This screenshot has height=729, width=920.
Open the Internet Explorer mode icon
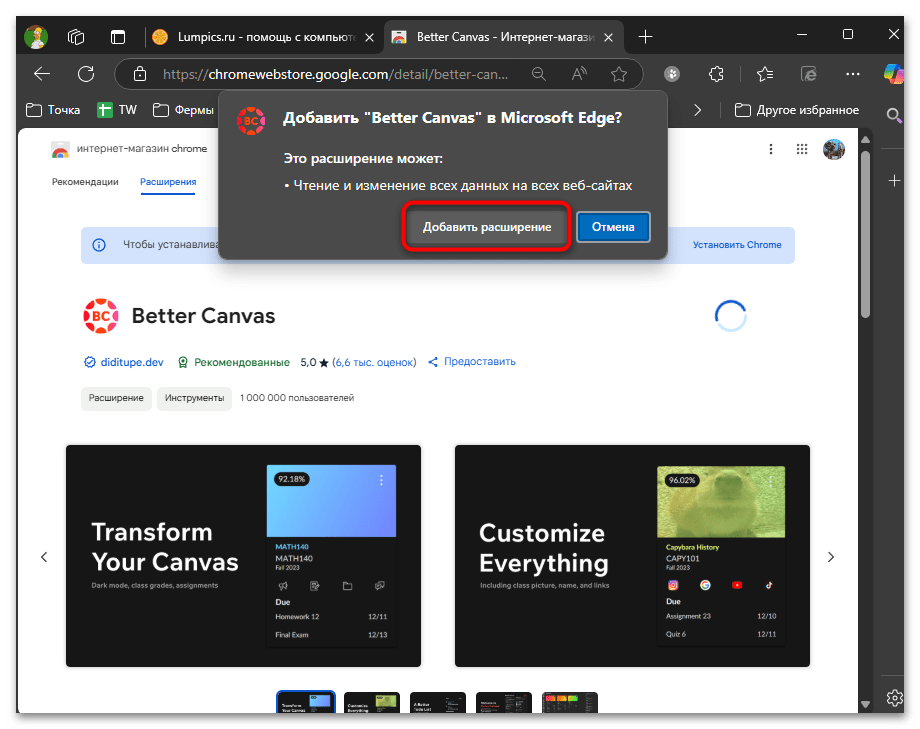(x=809, y=74)
